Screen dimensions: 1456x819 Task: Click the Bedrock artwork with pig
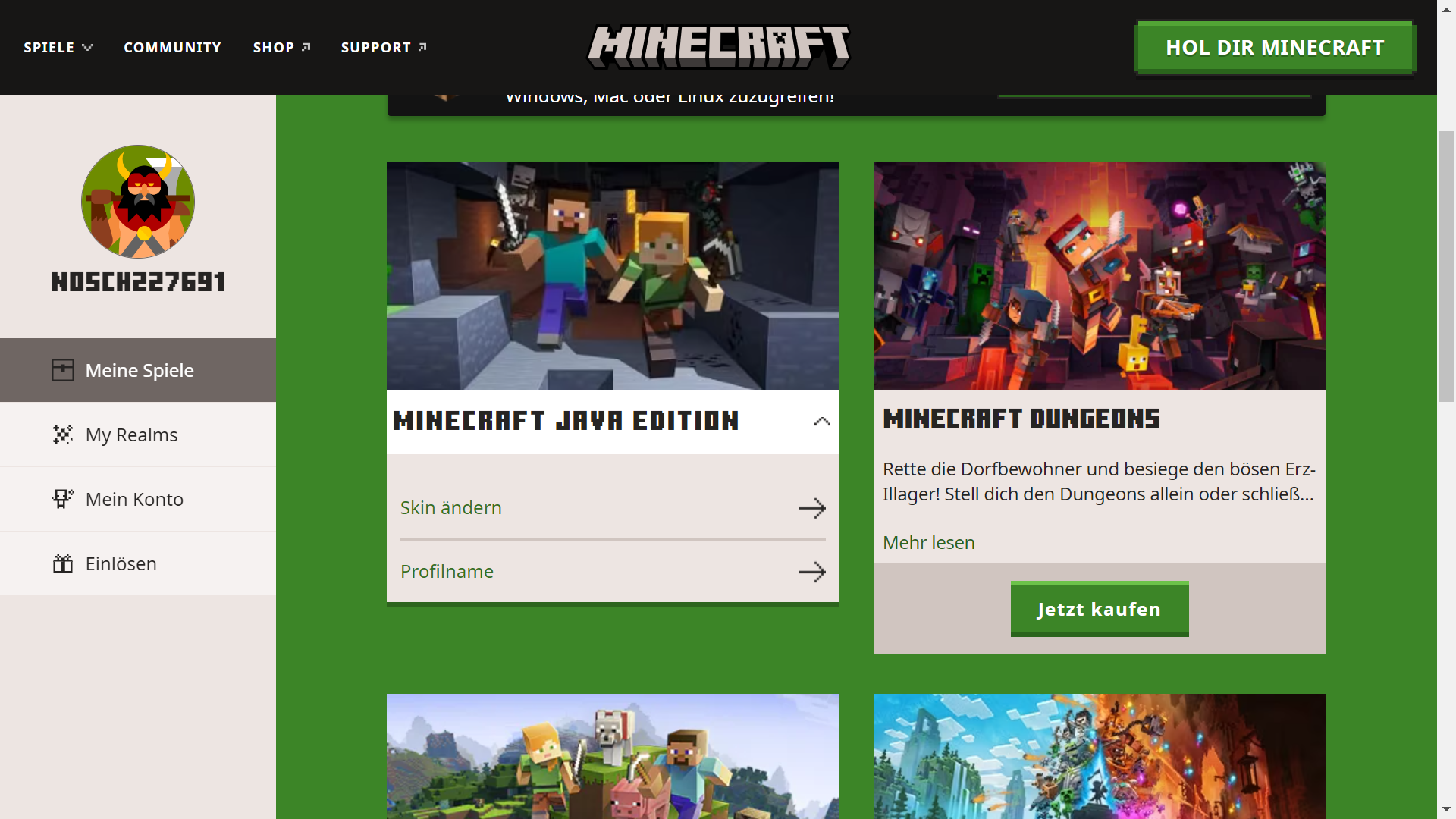(x=613, y=756)
